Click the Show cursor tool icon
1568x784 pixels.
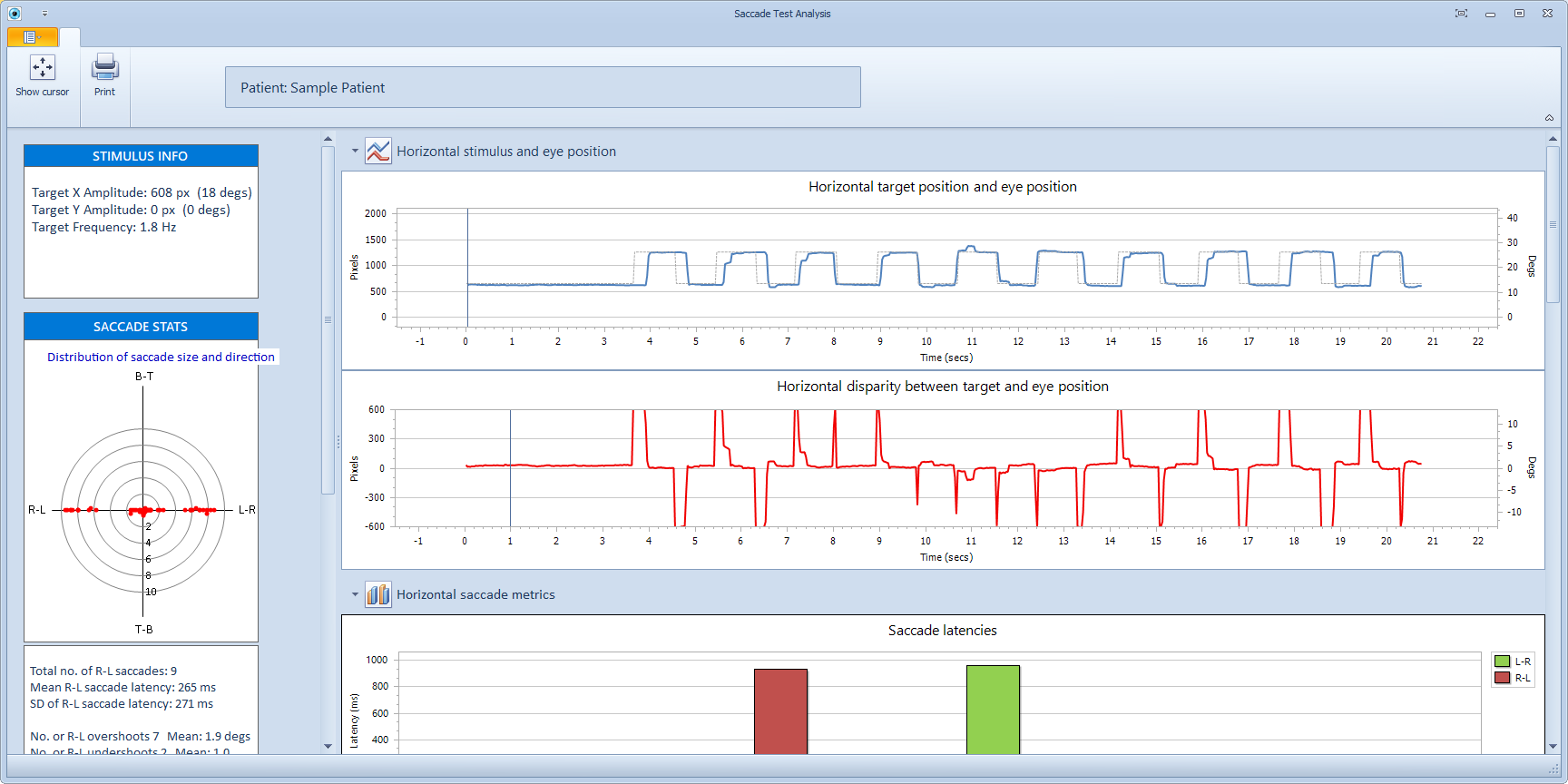pyautogui.click(x=42, y=68)
